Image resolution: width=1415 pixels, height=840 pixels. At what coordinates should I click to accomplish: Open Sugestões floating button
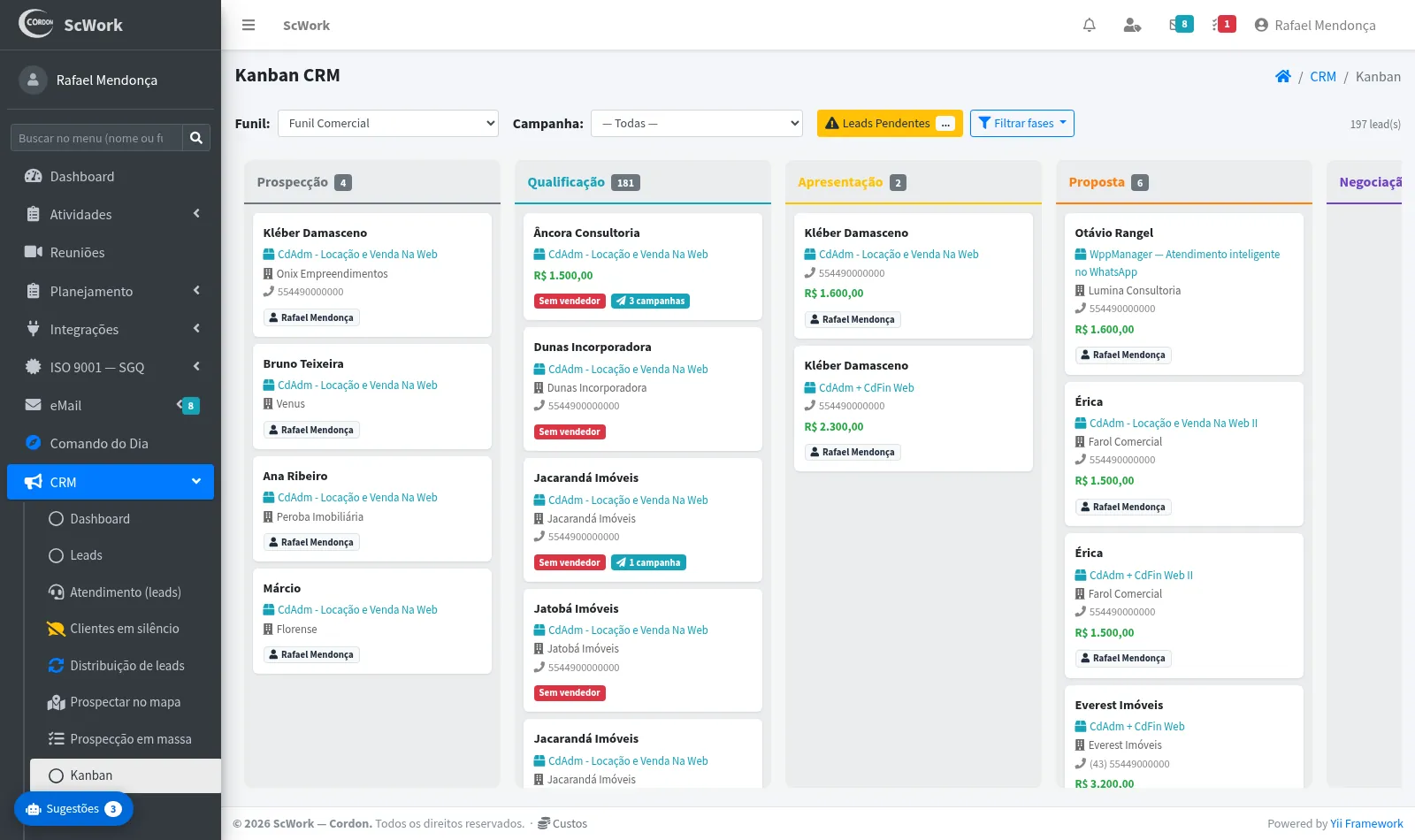click(73, 808)
